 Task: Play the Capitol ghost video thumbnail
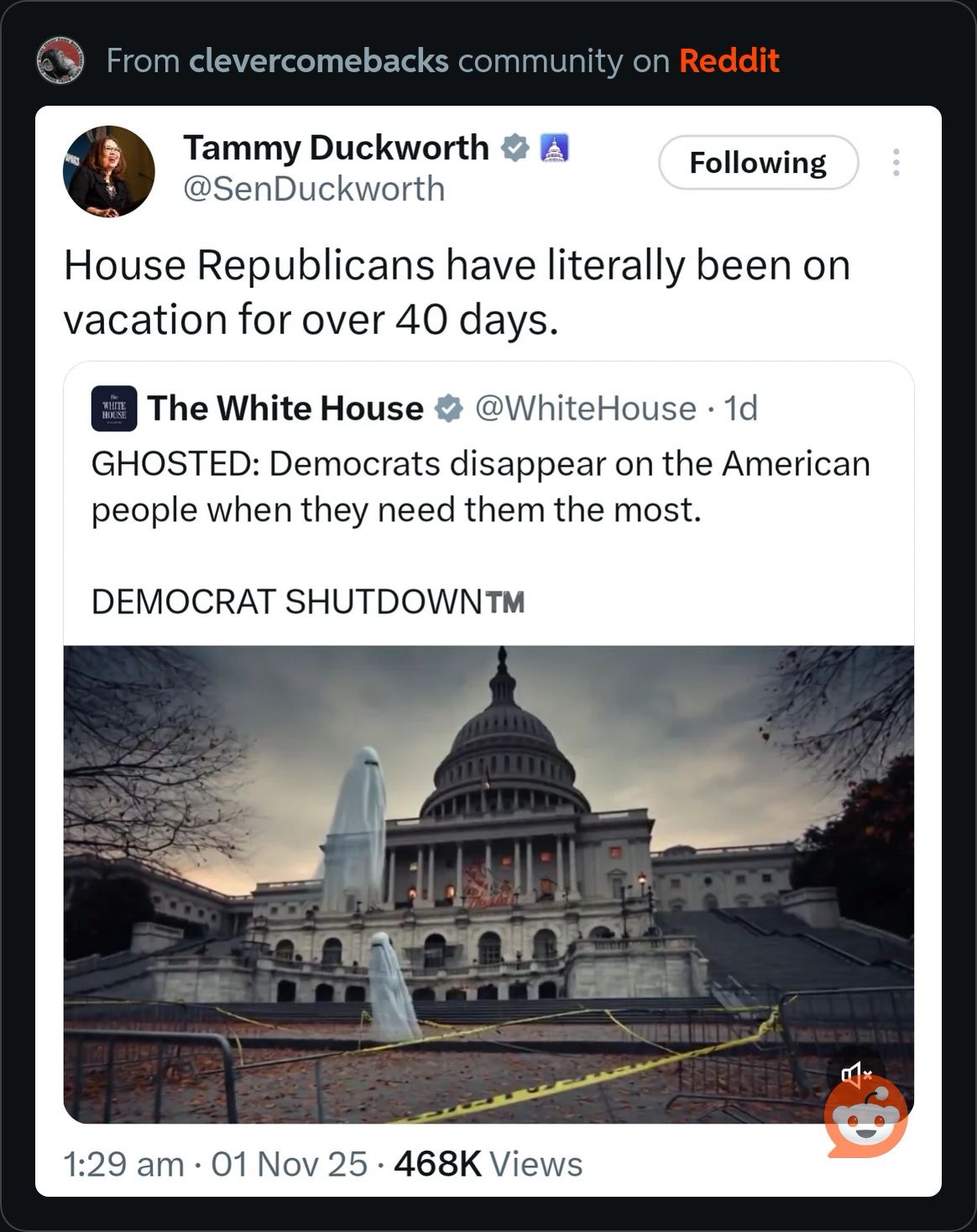click(x=488, y=884)
